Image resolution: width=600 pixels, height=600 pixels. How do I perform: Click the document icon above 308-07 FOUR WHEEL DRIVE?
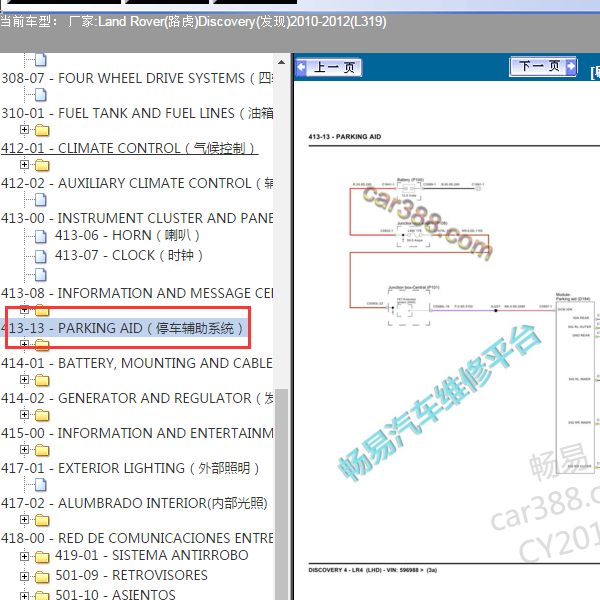pos(41,60)
